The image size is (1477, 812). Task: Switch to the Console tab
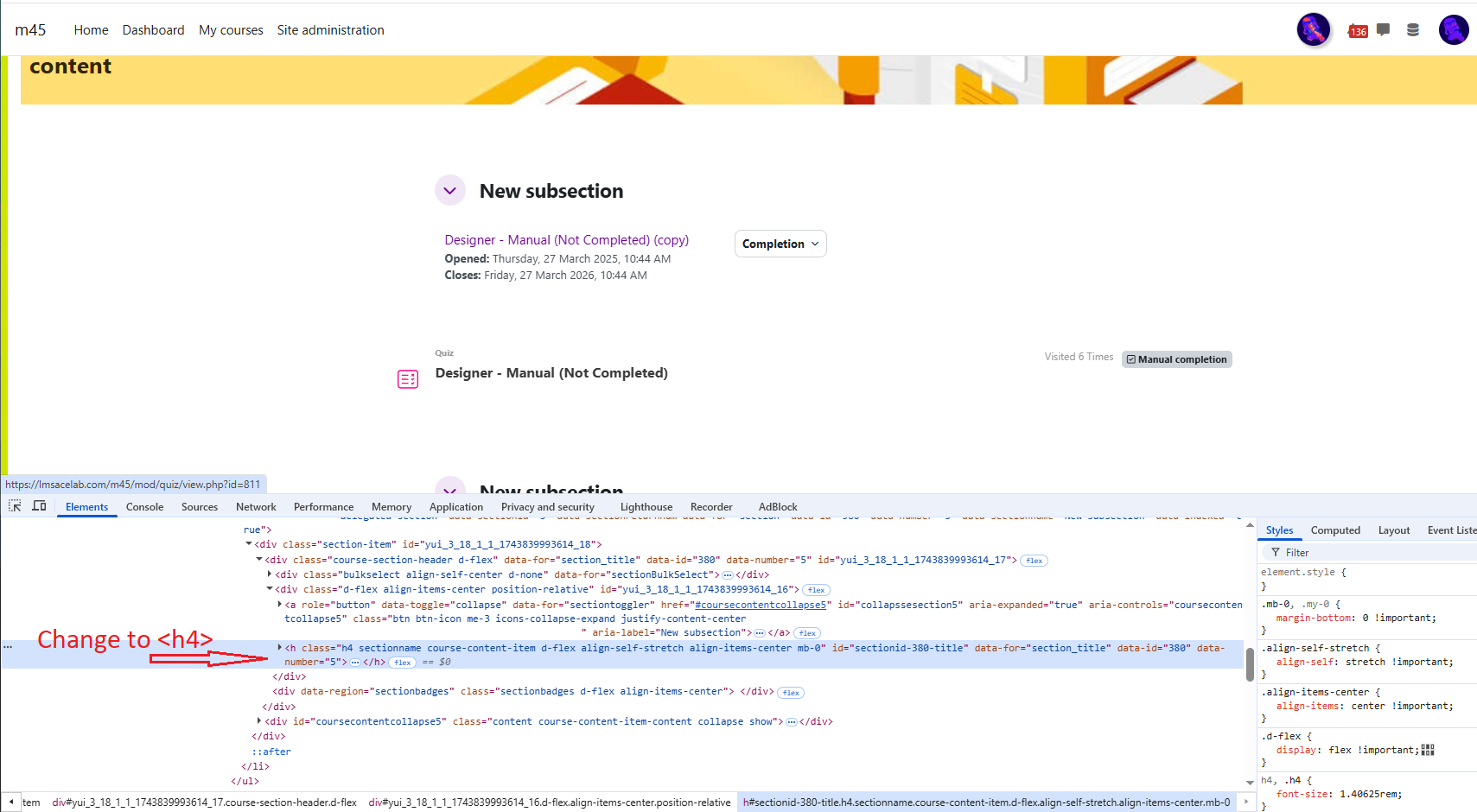(144, 507)
